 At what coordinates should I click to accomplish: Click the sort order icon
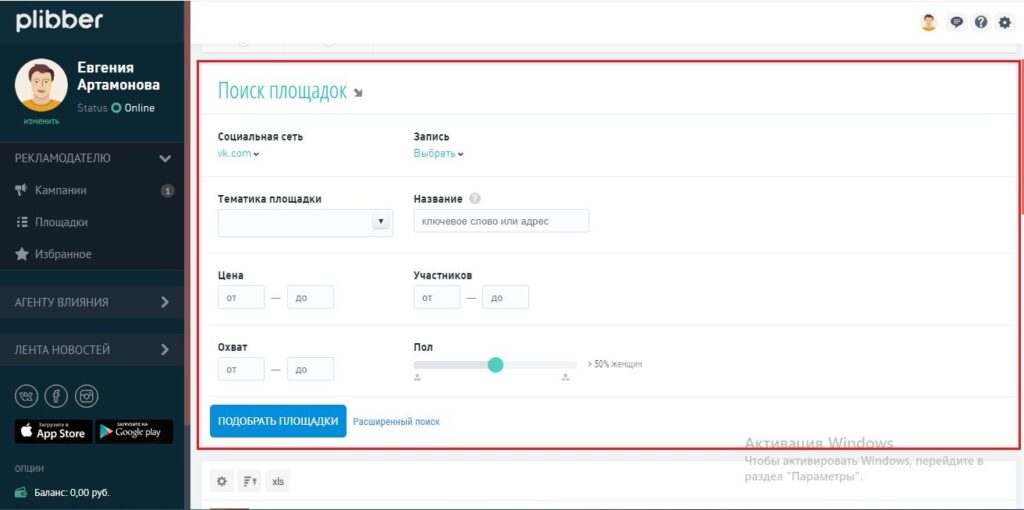coord(250,481)
